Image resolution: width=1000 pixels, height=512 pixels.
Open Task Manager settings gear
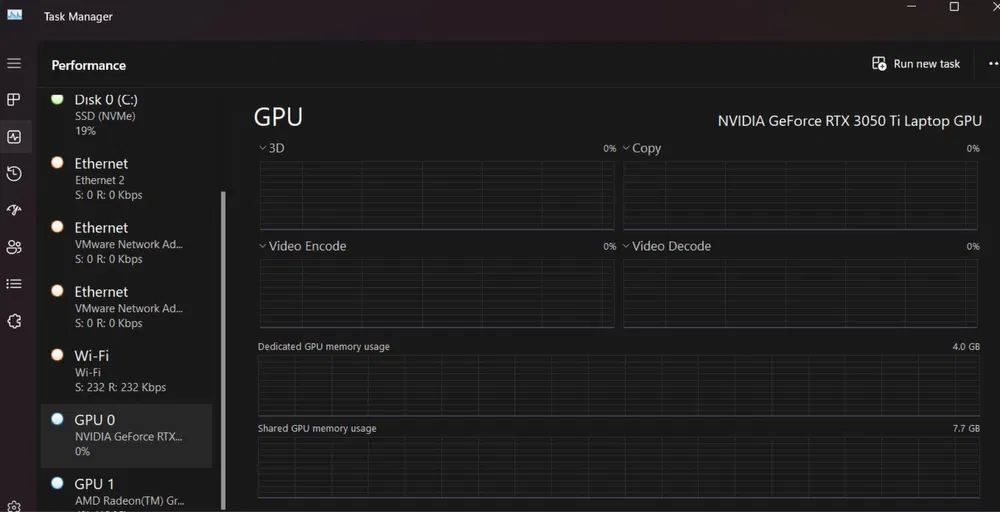14,506
